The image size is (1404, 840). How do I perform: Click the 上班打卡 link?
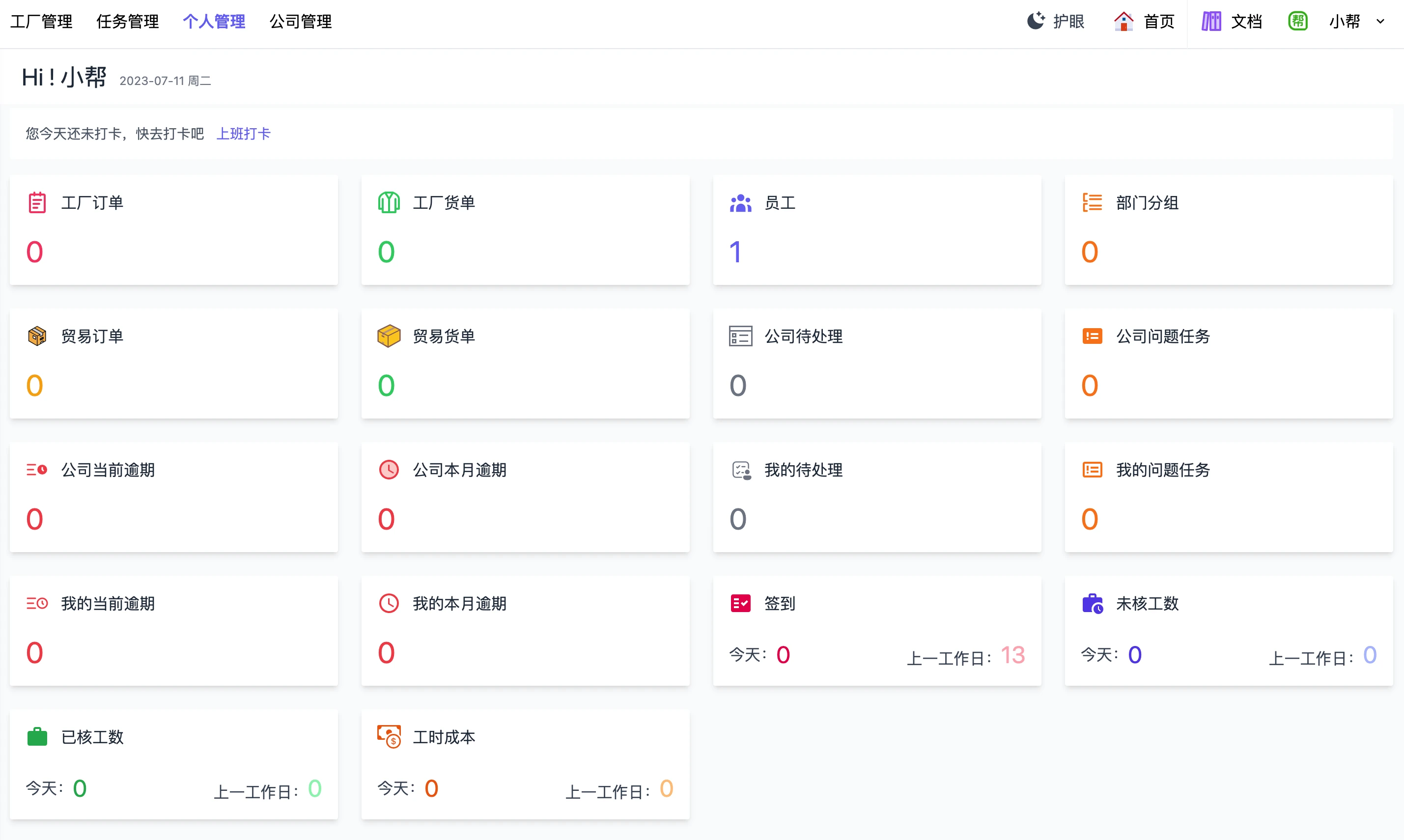pos(244,134)
